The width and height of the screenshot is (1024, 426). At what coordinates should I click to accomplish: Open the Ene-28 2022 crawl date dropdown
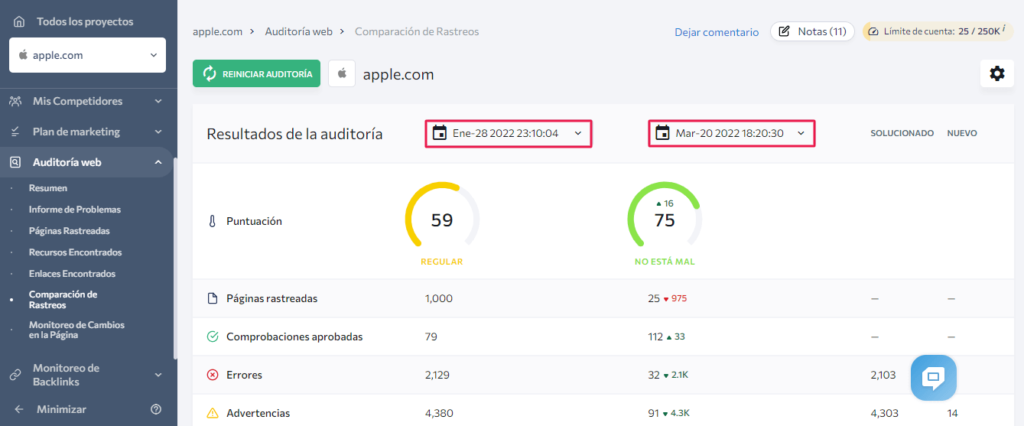pos(509,134)
